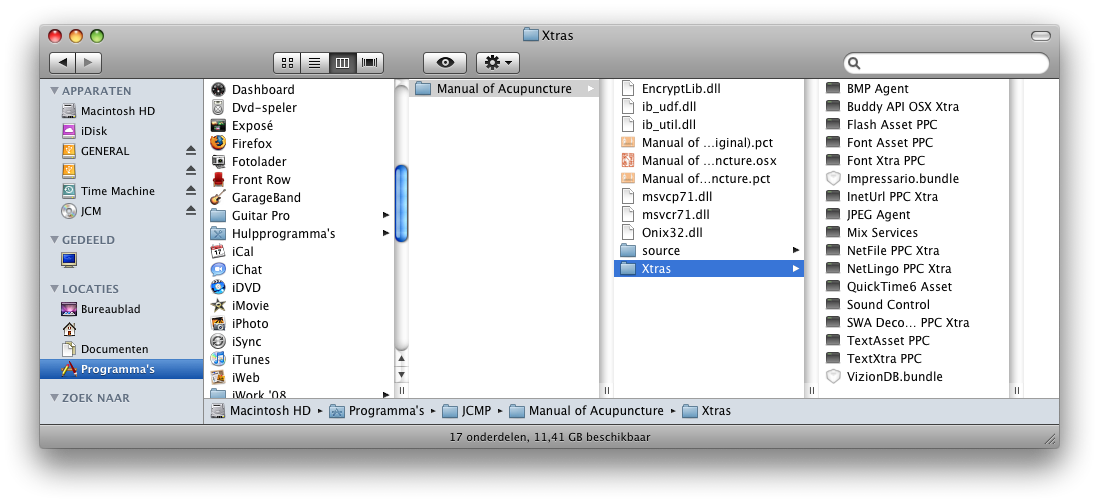Switch to Cover Flow view
This screenshot has width=1099, height=503.
coord(369,62)
